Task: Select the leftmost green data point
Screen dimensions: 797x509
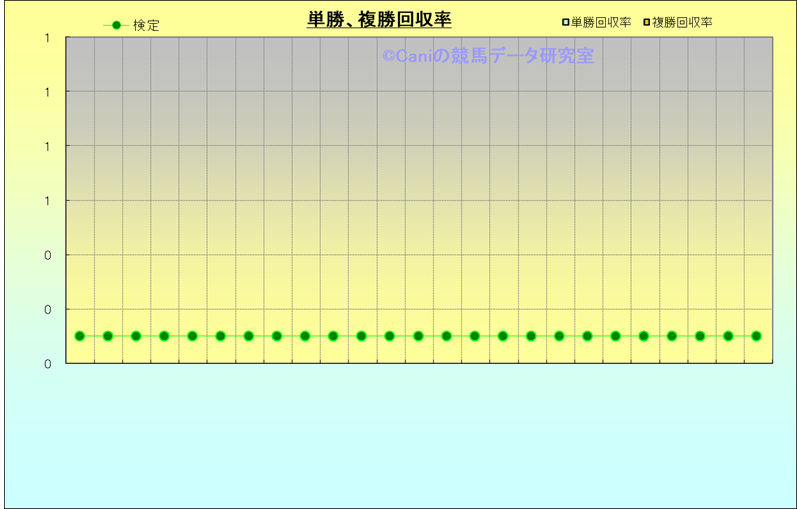Action: pyautogui.click(x=80, y=336)
